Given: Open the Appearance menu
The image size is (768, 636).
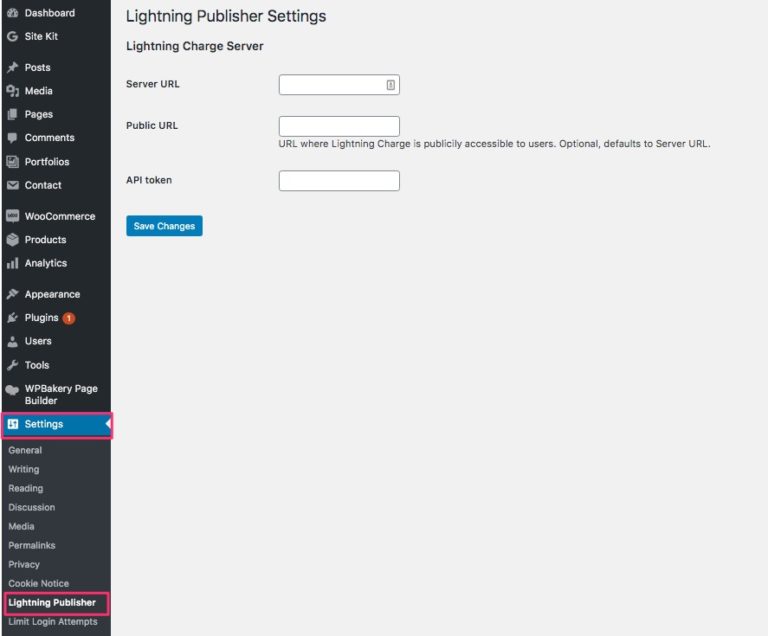Looking at the screenshot, I should [52, 294].
